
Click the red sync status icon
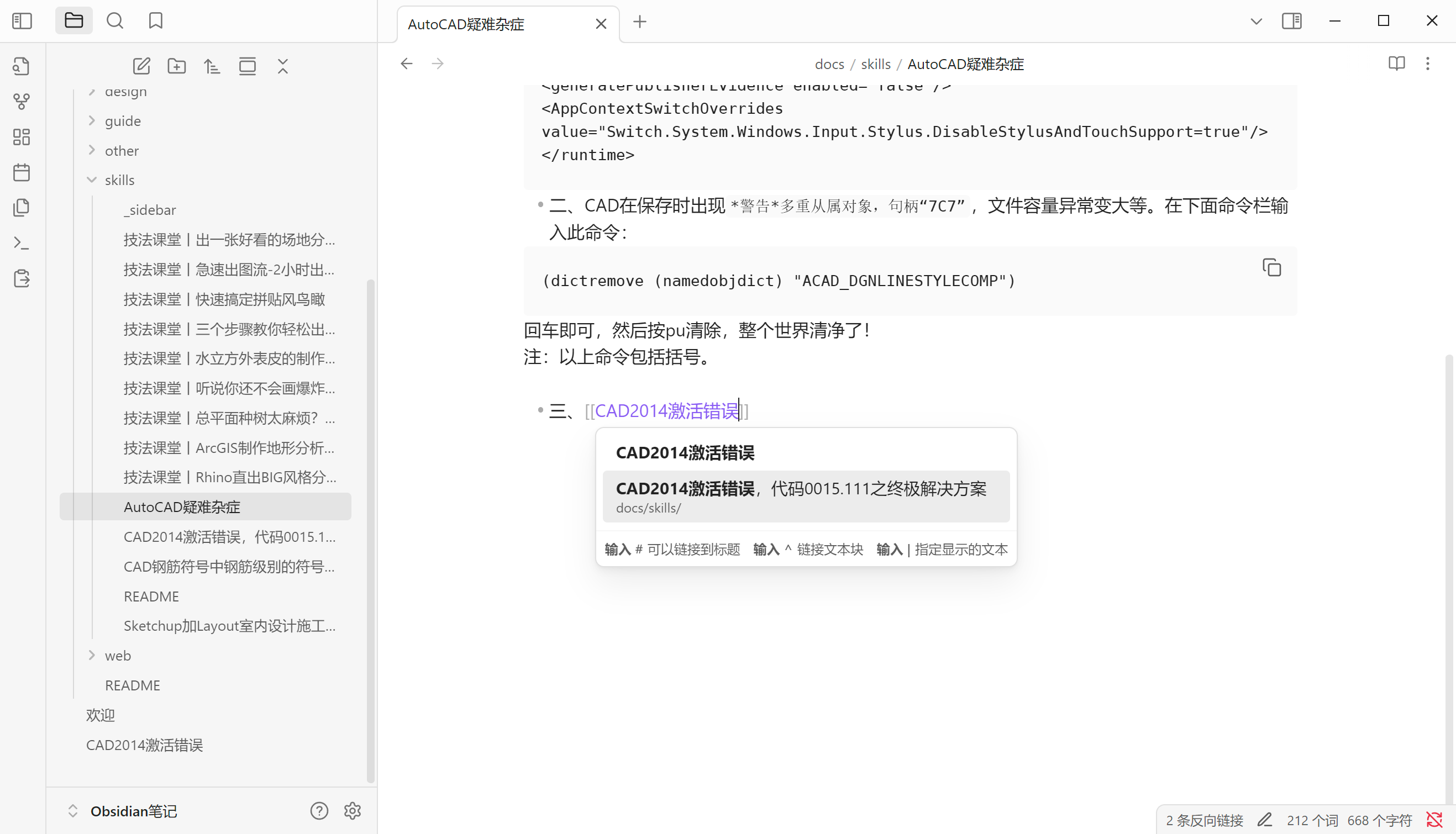click(1434, 820)
